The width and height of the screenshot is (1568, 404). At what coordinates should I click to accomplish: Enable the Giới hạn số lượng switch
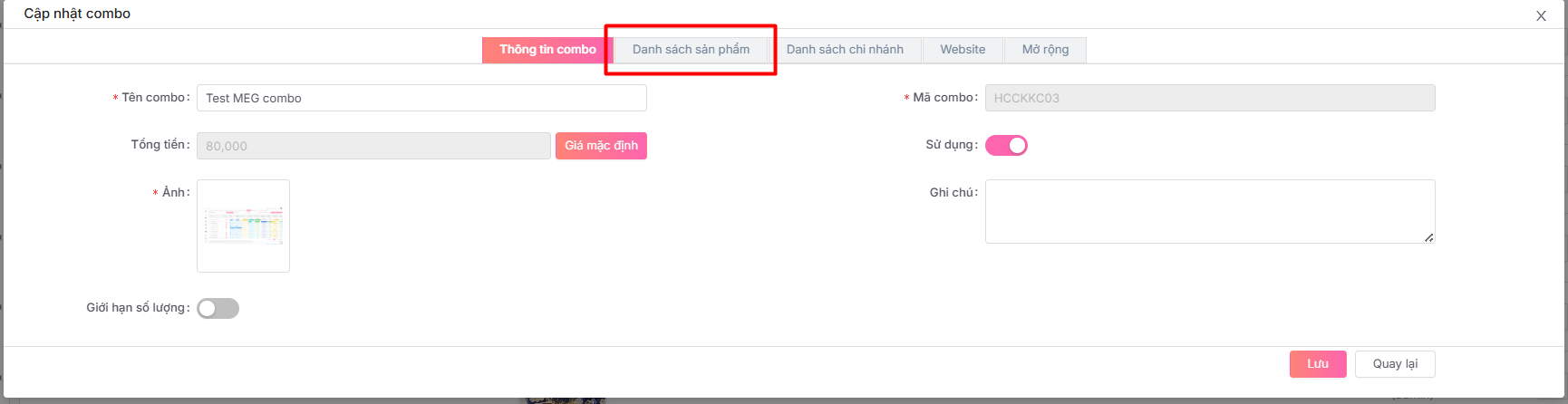pos(218,309)
